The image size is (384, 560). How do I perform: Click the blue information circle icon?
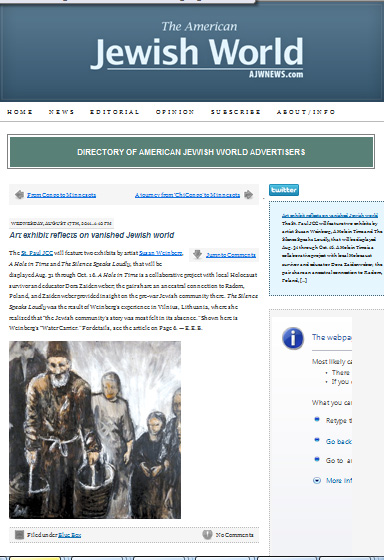tap(293, 338)
